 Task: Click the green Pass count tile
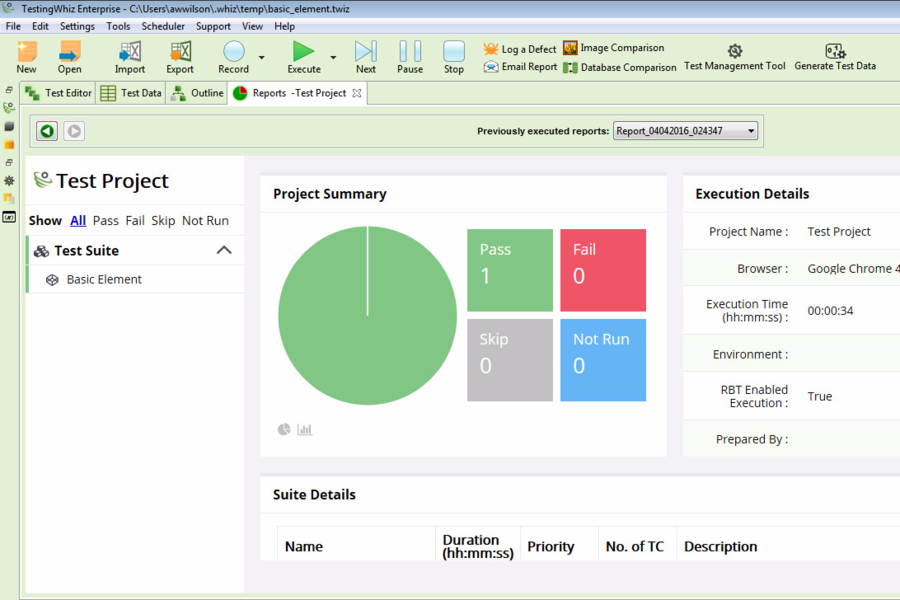pyautogui.click(x=510, y=270)
